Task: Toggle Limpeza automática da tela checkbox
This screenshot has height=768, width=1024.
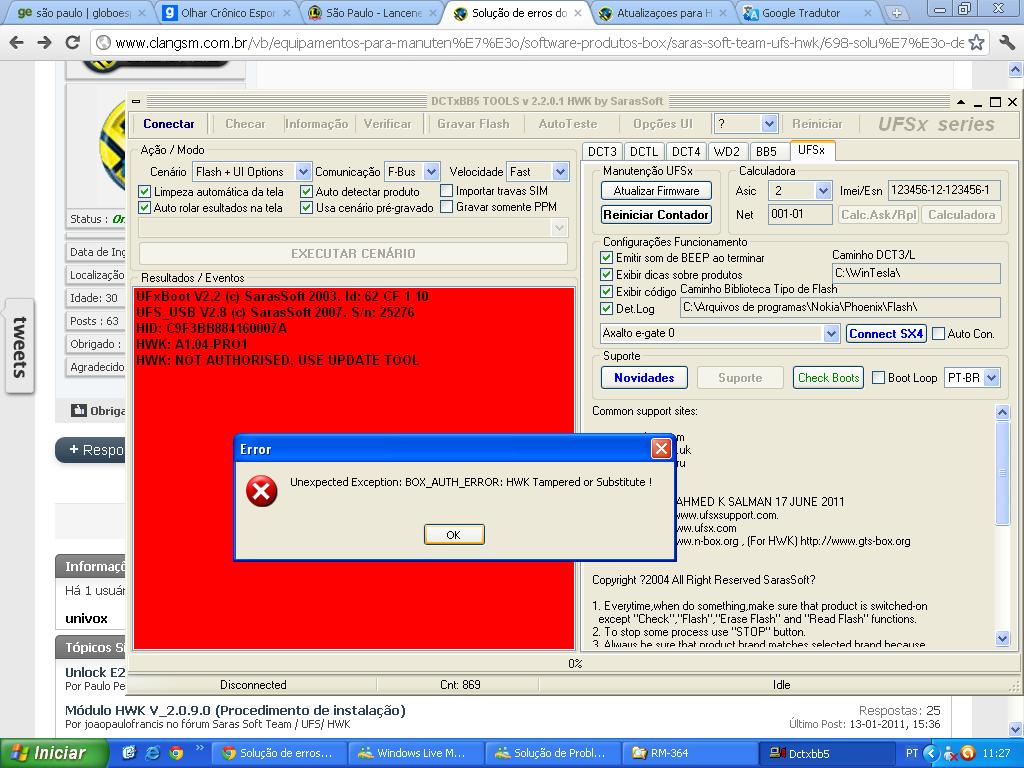Action: tap(145, 191)
